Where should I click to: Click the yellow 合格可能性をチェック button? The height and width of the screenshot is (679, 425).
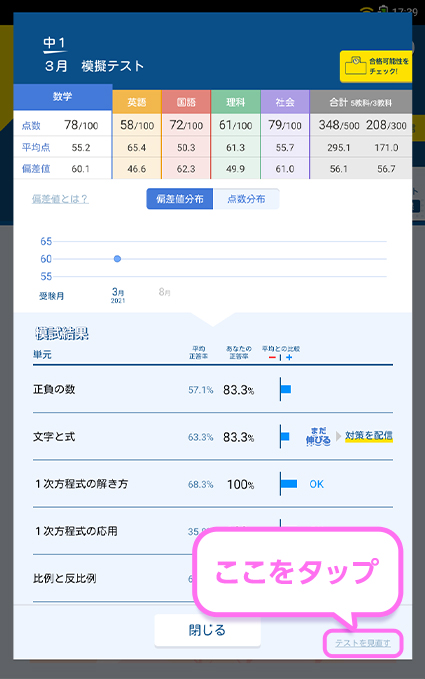point(376,66)
